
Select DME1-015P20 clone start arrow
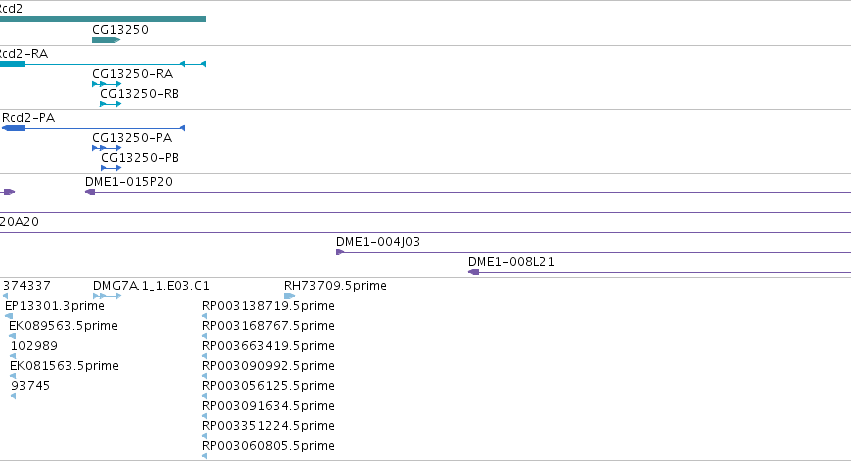[x=90, y=192]
